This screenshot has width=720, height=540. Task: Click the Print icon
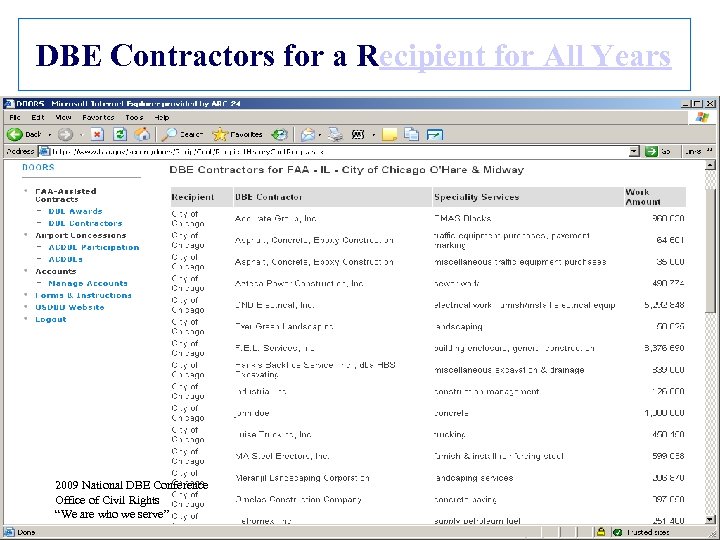(335, 134)
